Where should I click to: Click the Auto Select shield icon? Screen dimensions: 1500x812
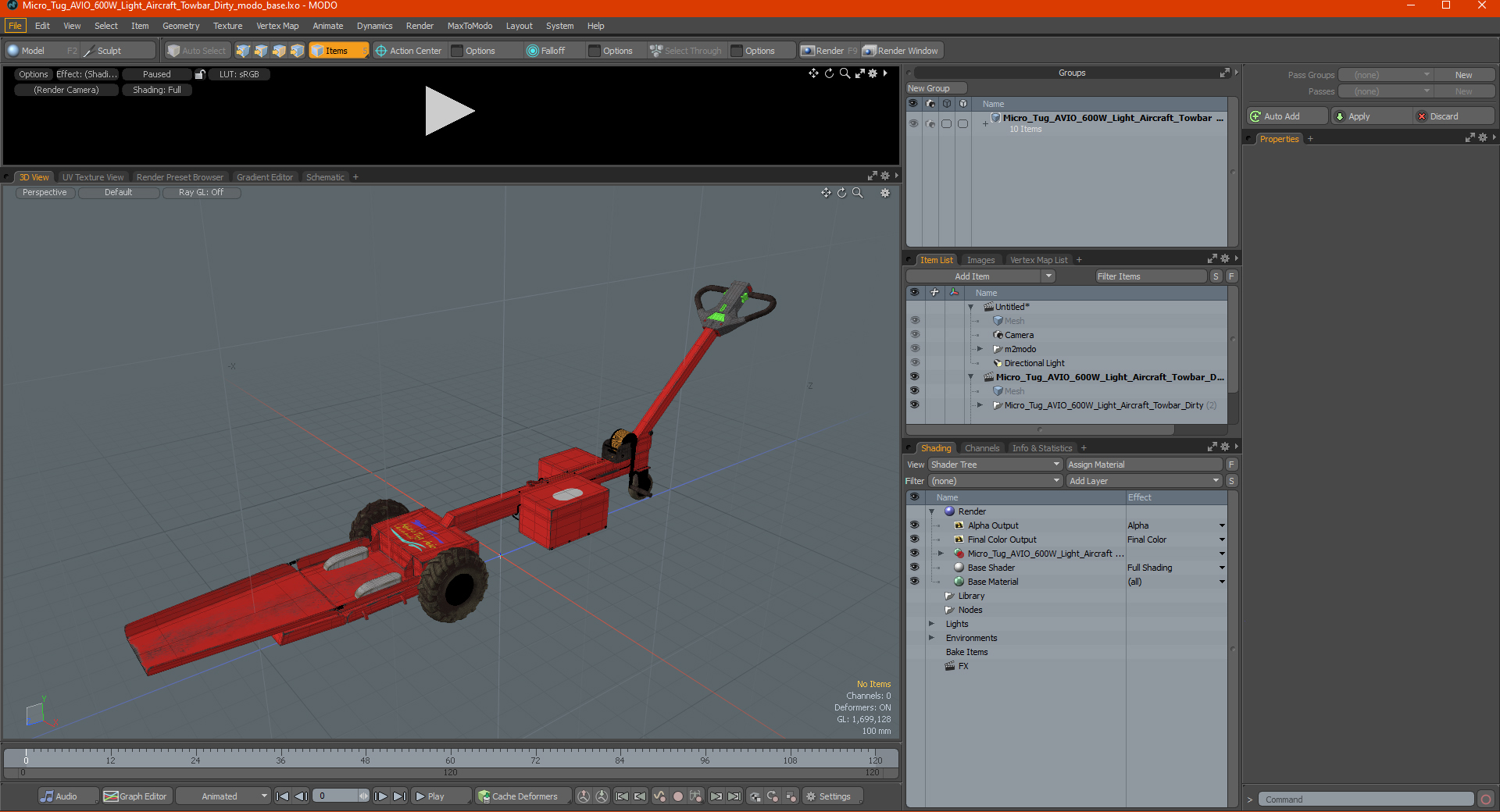tap(173, 51)
